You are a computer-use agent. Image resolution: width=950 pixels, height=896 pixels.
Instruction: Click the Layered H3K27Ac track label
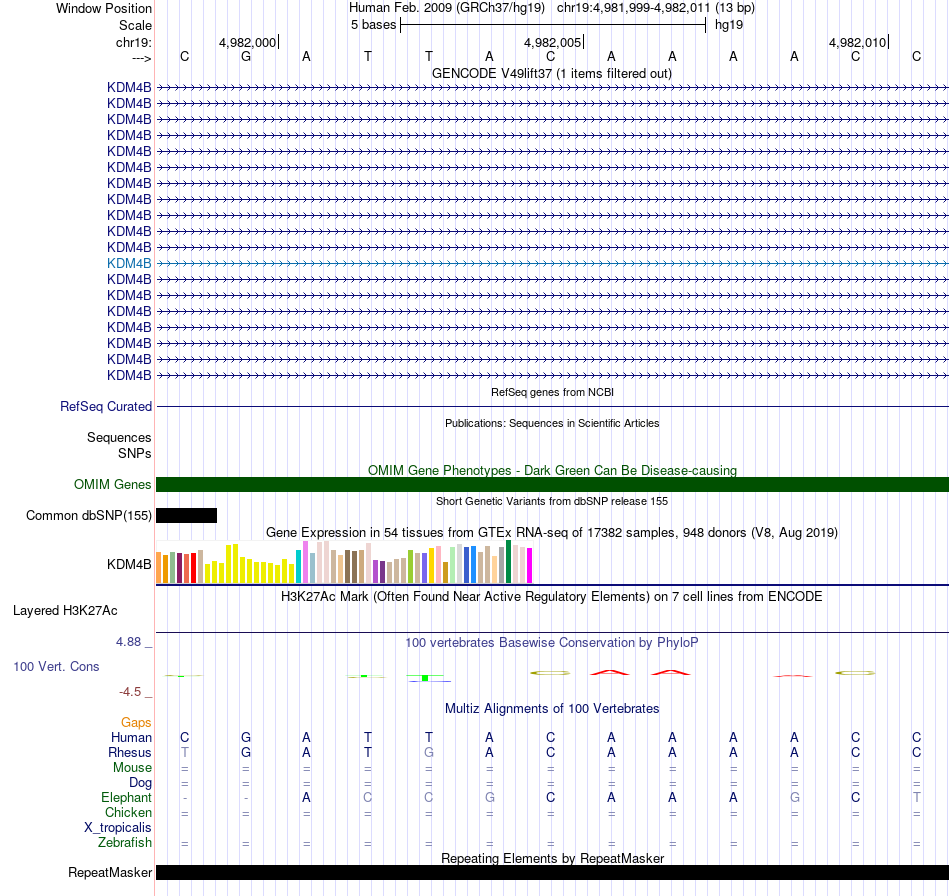(x=65, y=611)
